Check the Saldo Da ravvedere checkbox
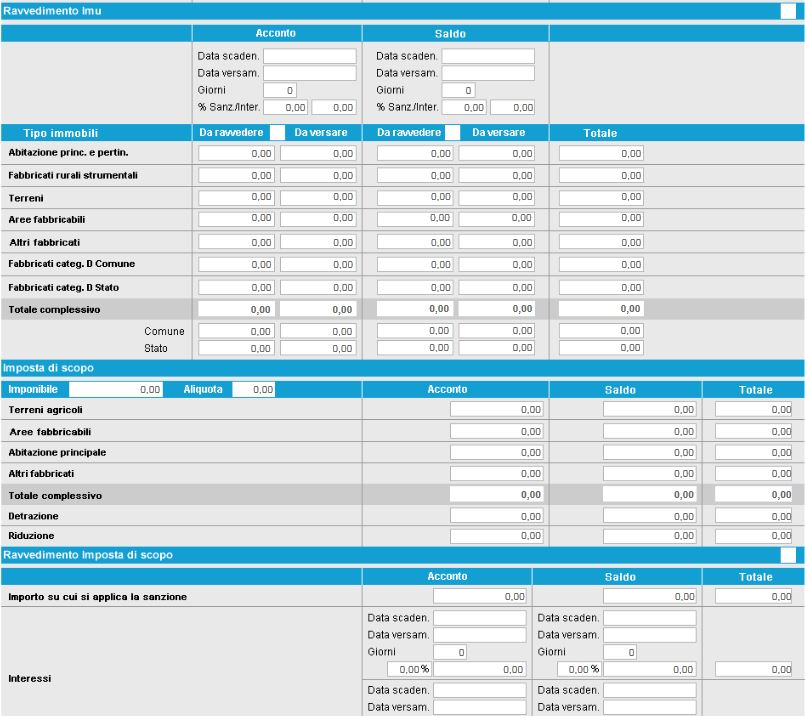Image resolution: width=805 pixels, height=716 pixels. (453, 132)
